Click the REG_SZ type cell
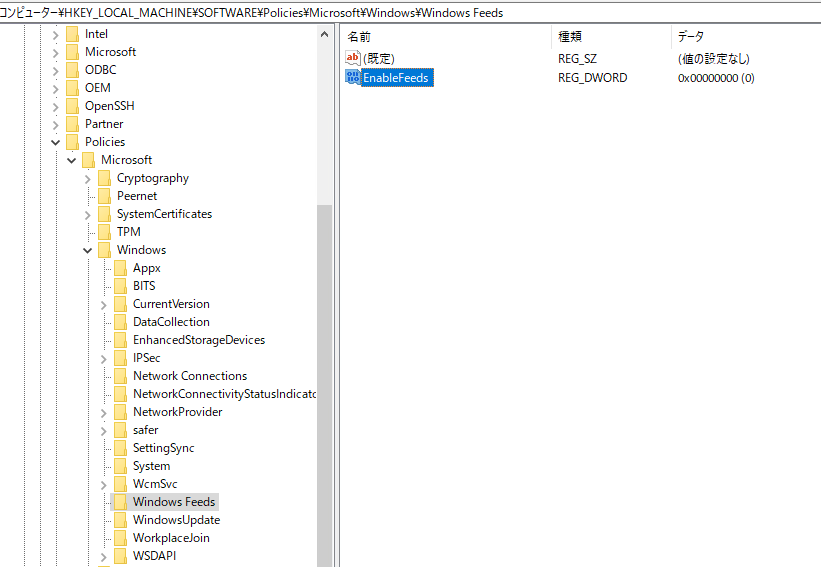 [577, 59]
